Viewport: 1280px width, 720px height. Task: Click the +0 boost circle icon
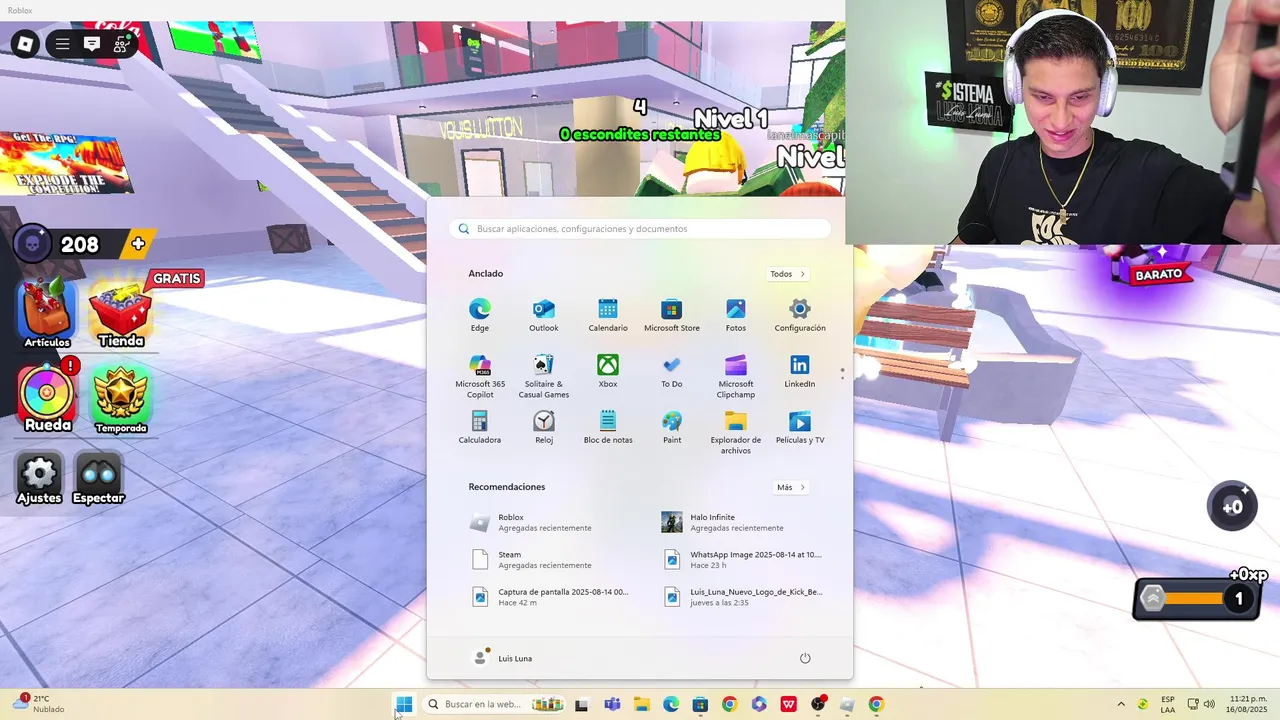point(1232,506)
